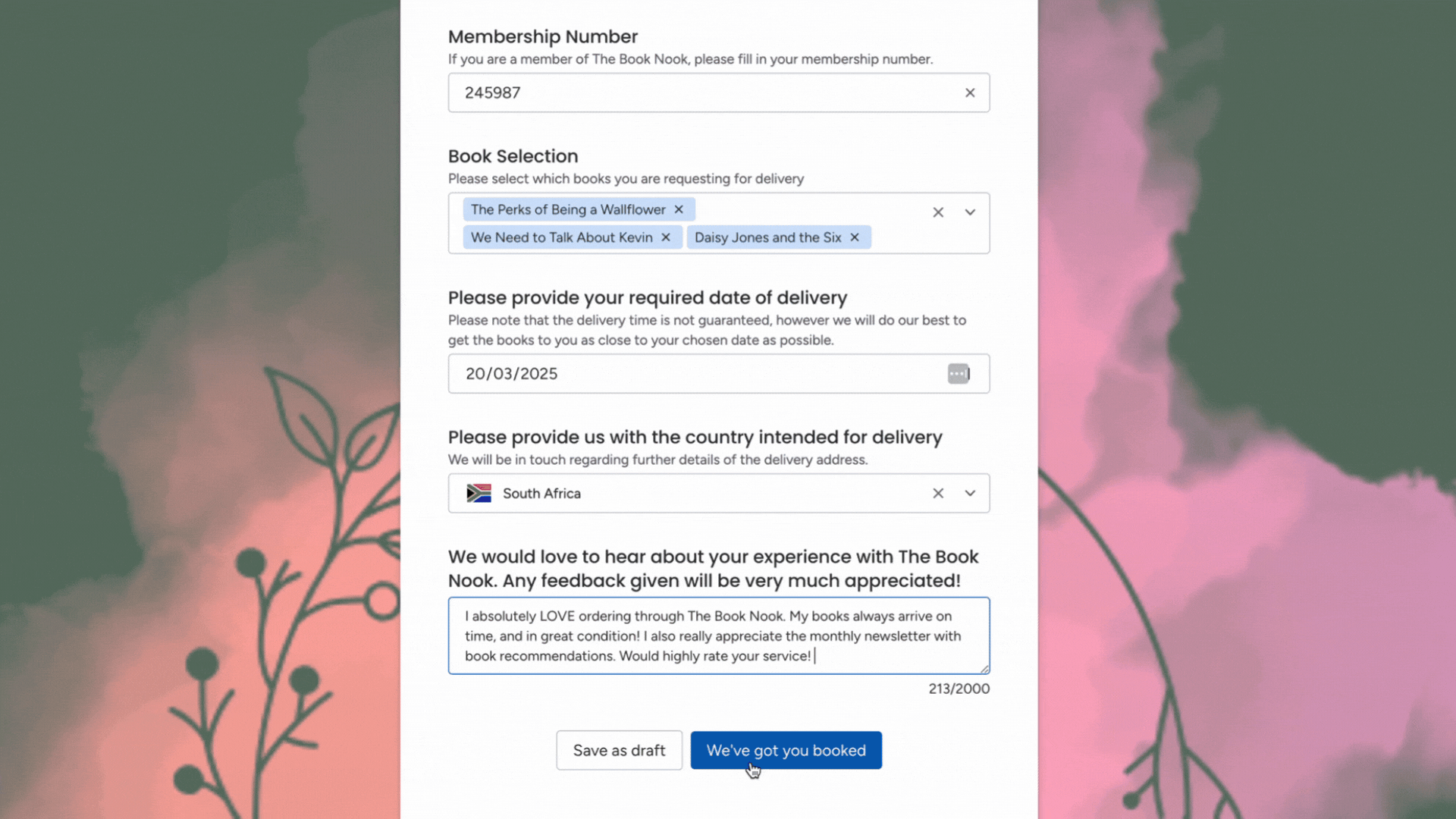The width and height of the screenshot is (1456, 819).
Task: Click the South Africa country combo box
Action: click(718, 494)
